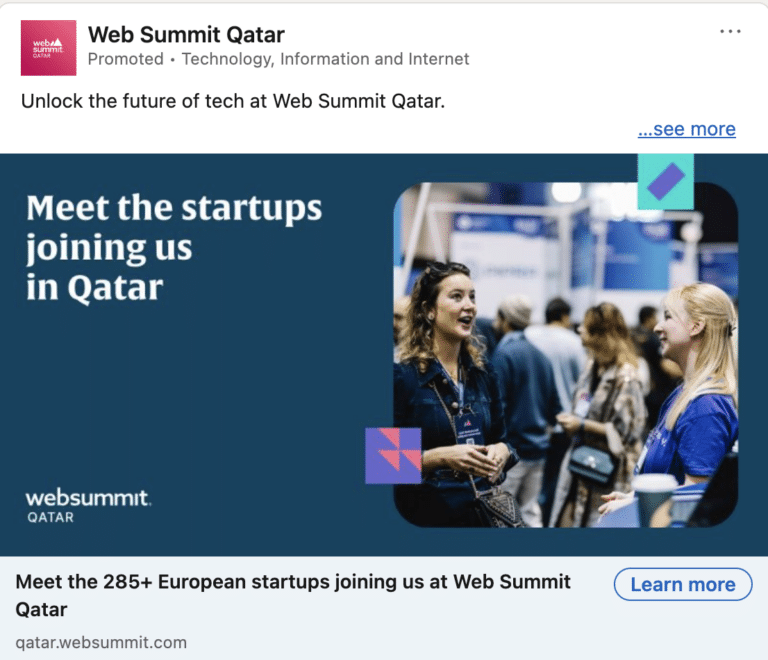Click the "Meet the startups joining us" banner text

coord(173,247)
